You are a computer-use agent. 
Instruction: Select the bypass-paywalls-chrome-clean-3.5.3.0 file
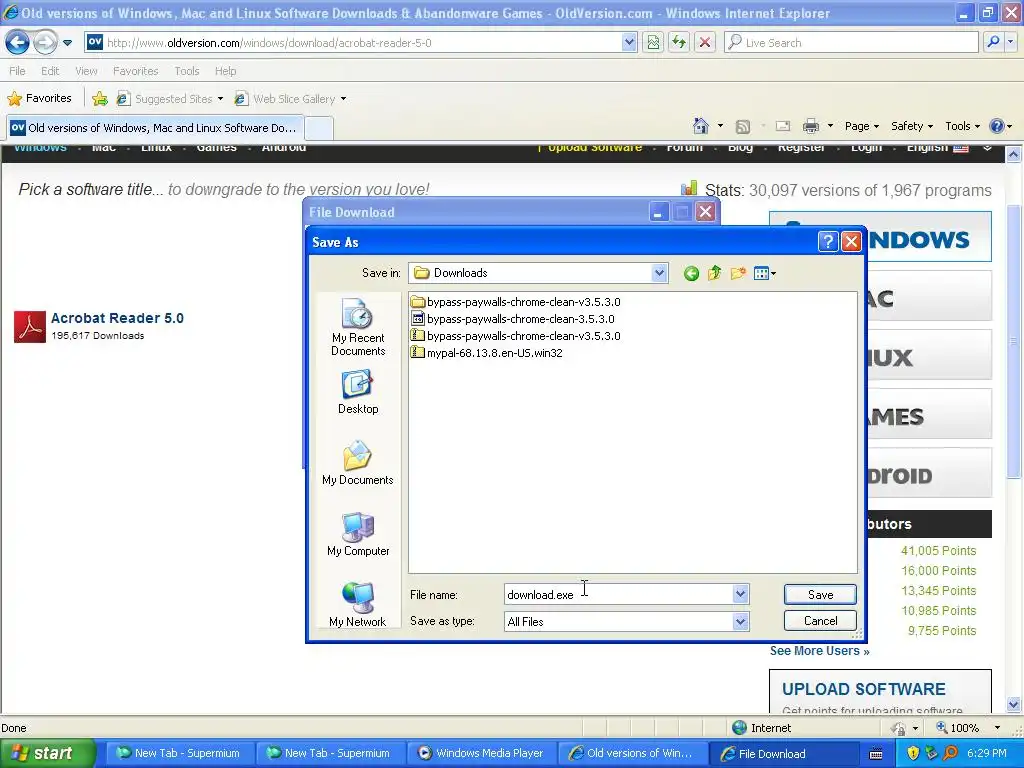coord(513,319)
